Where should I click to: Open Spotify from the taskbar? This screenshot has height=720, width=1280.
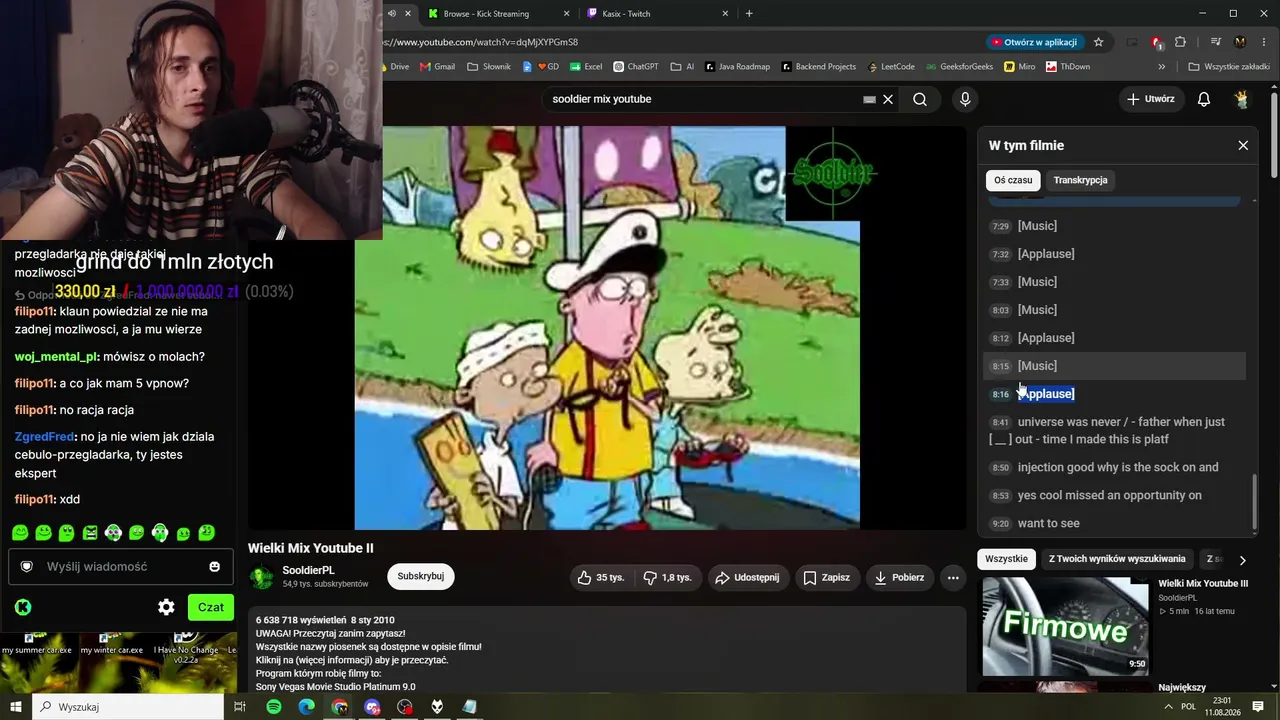click(x=274, y=707)
